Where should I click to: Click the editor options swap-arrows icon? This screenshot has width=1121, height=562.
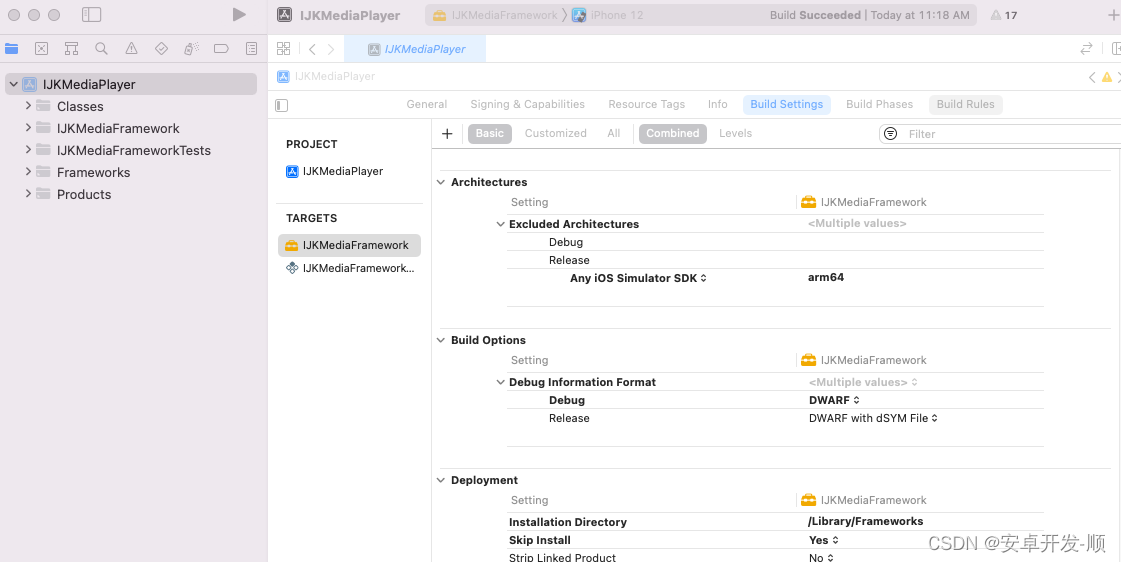[x=1086, y=49]
